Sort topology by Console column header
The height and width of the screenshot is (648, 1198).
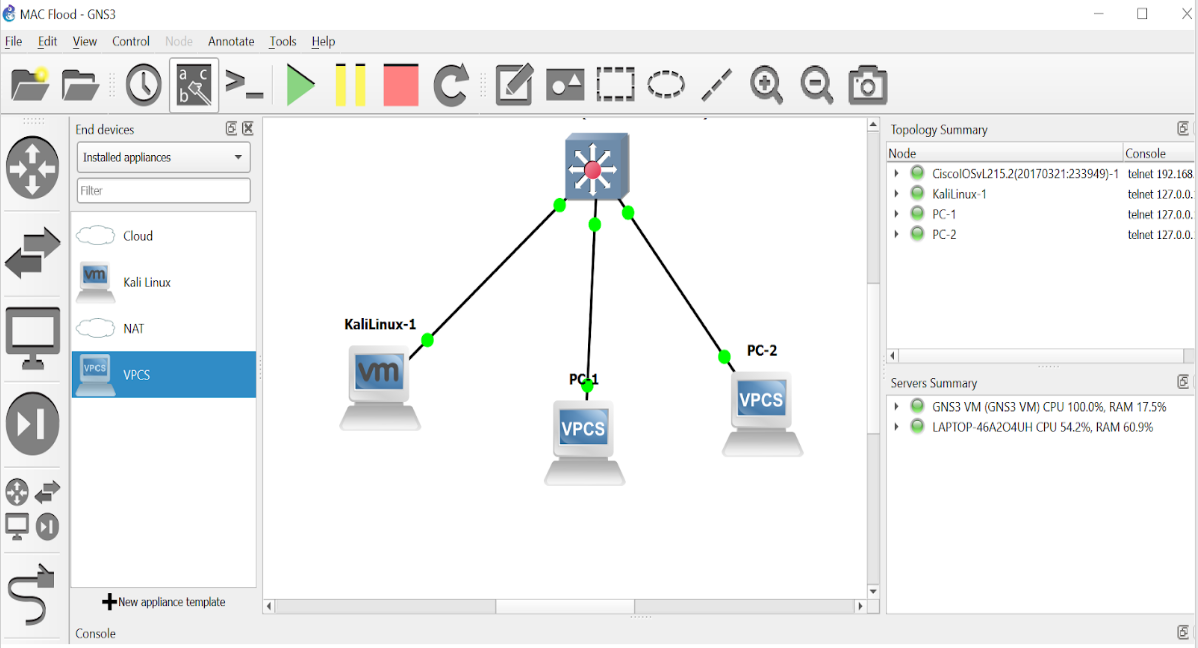point(1158,153)
